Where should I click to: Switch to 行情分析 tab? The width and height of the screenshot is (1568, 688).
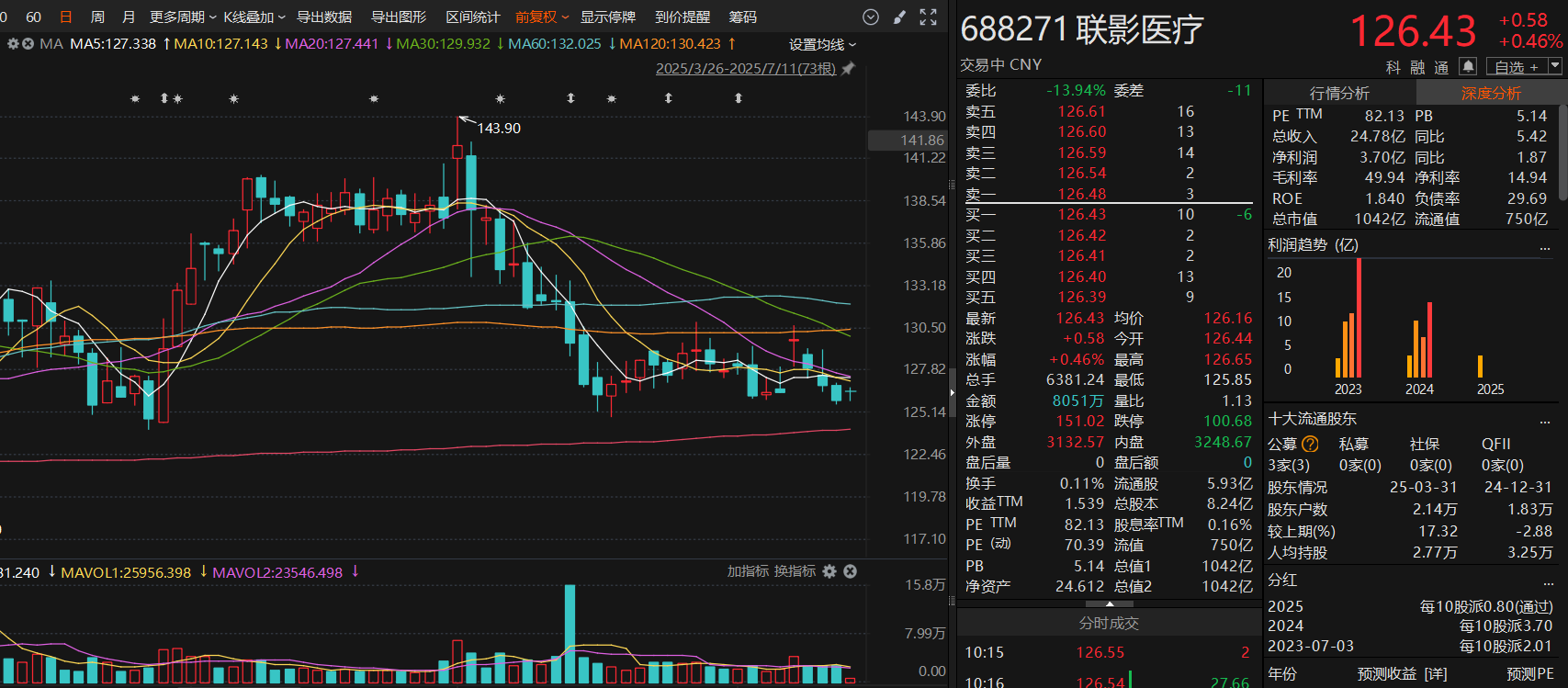(1339, 93)
